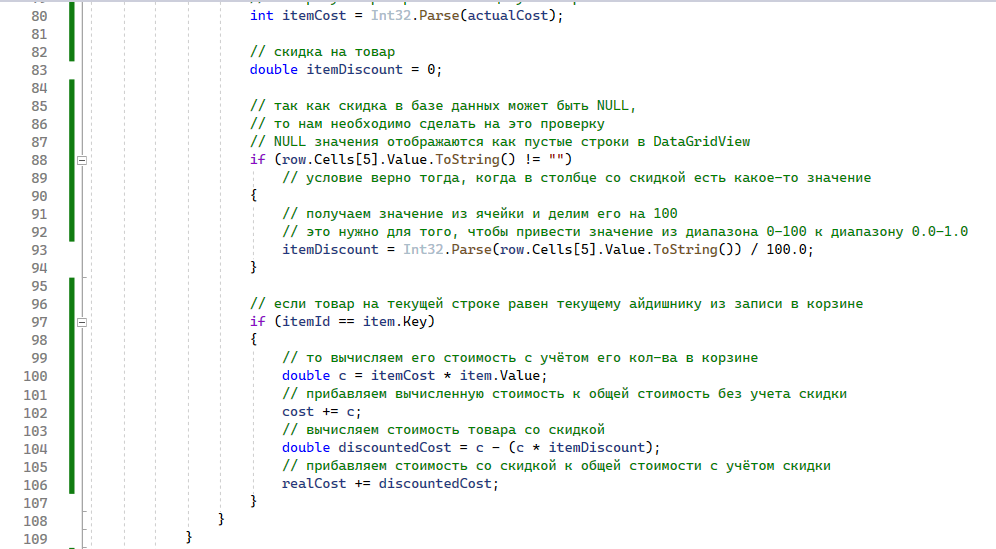Click the comment about NULL in базе данных
Screen dimensions: 996x549
[x=443, y=105]
